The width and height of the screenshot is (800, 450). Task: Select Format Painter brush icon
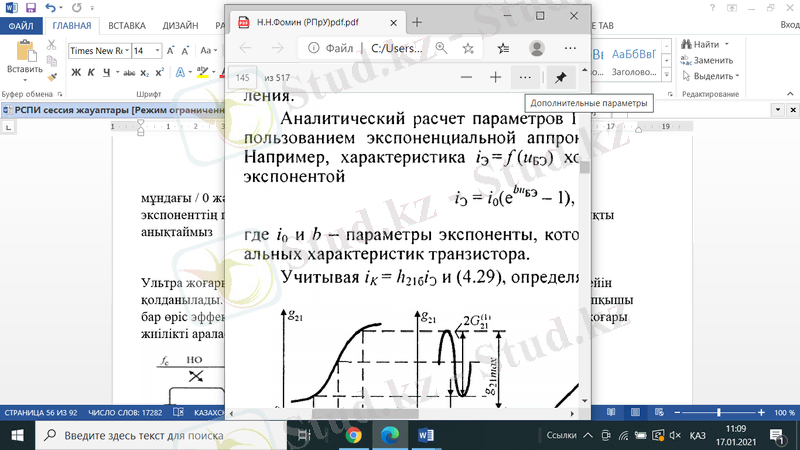point(52,77)
